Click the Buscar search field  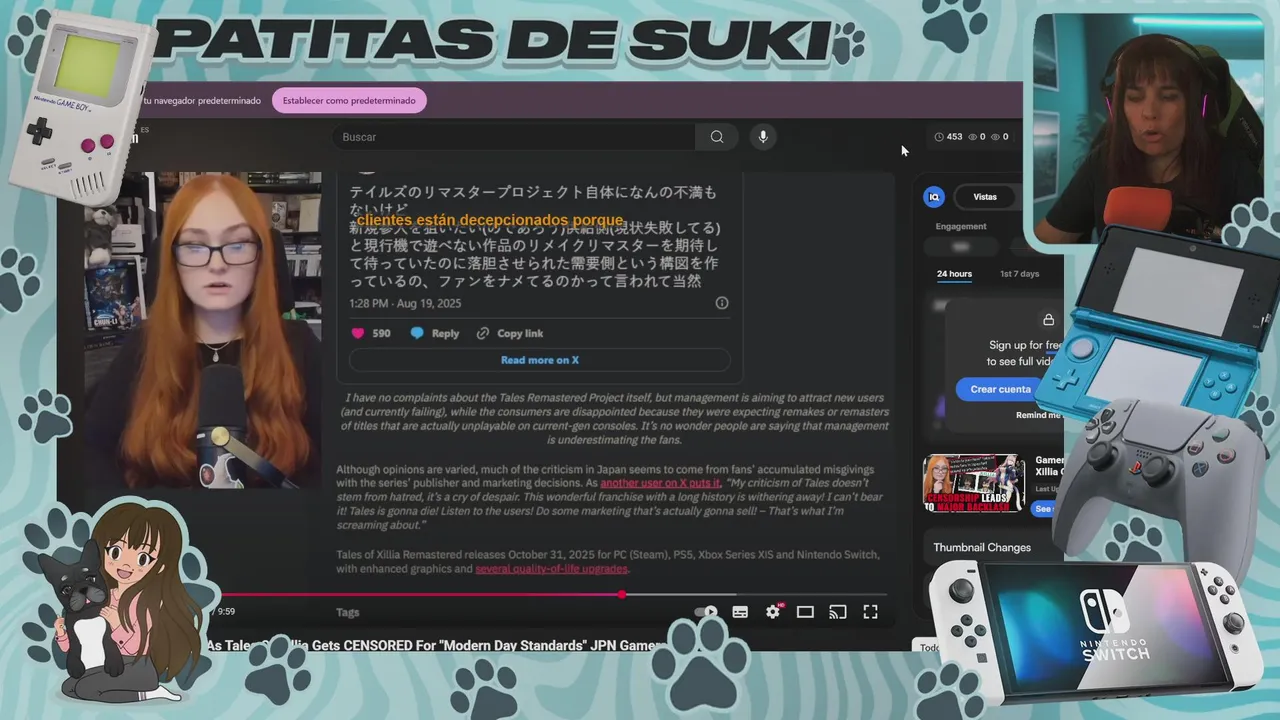pos(514,137)
